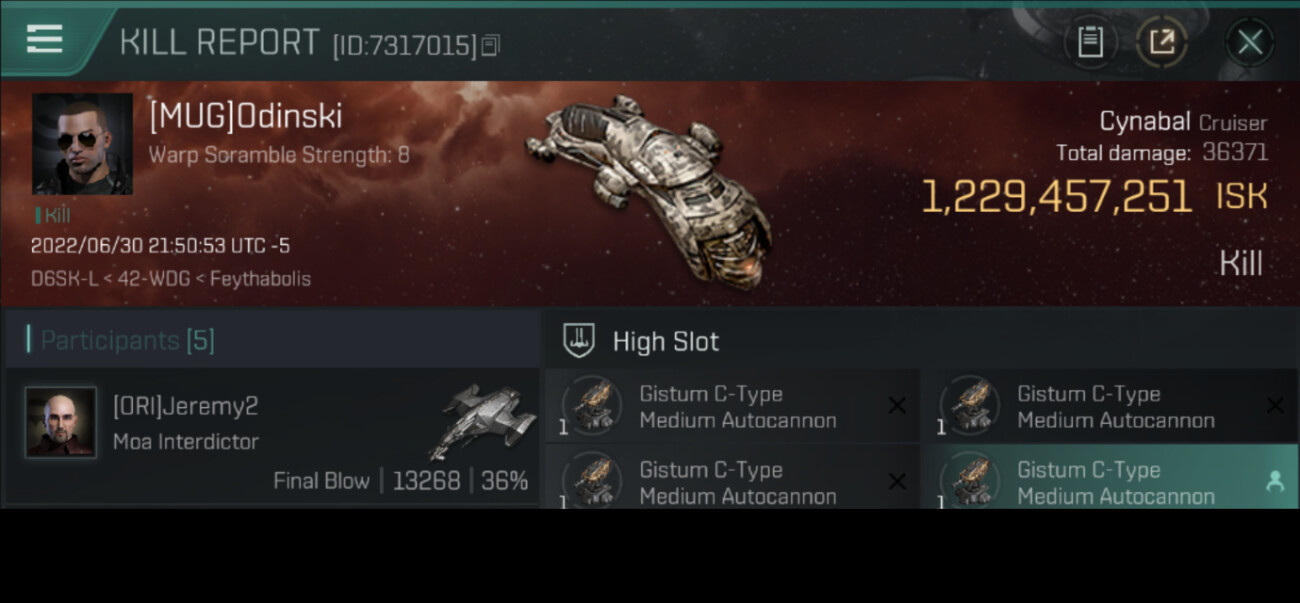Close the kill report window

pos(1249,42)
